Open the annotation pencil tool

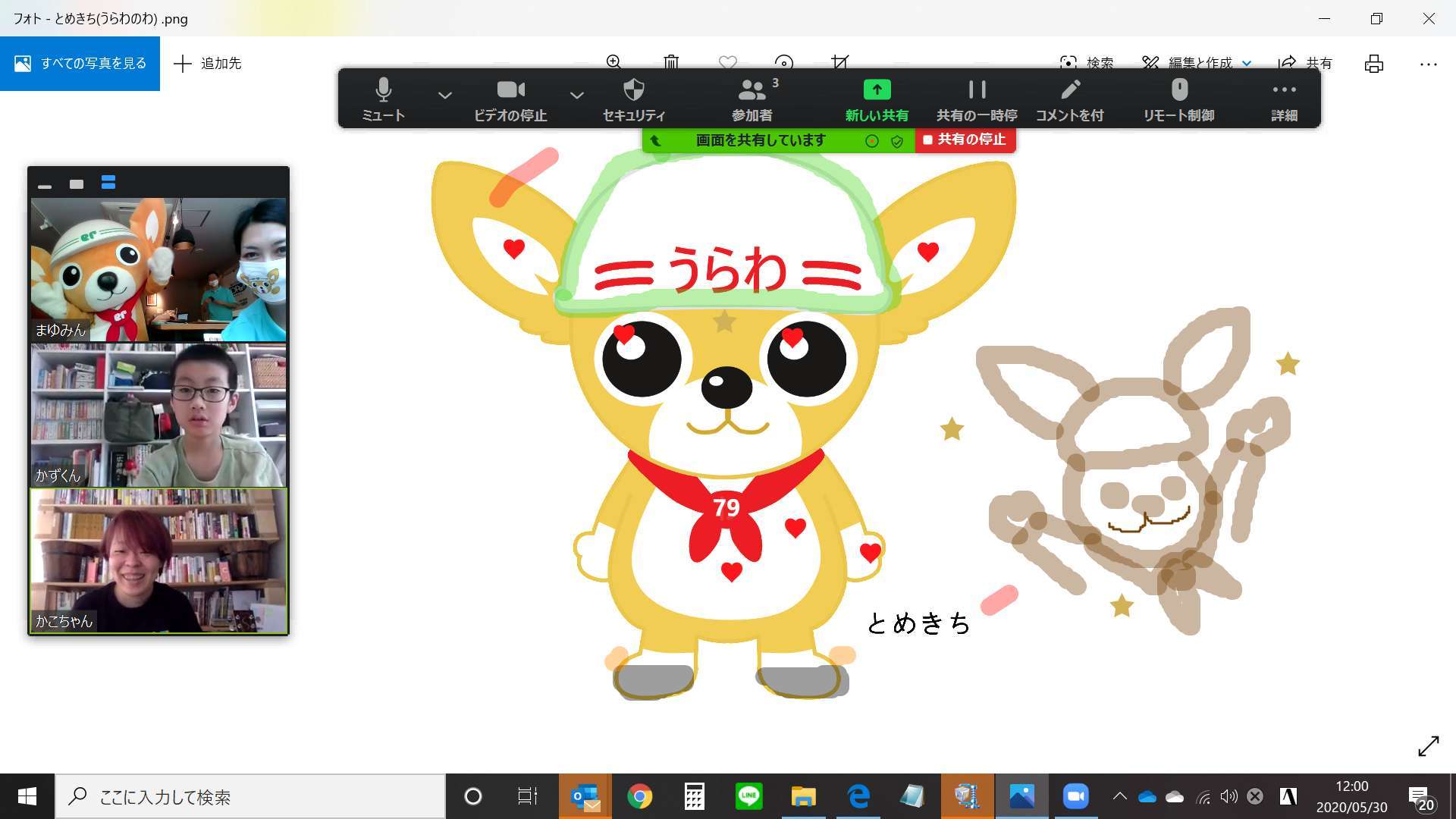[1070, 90]
